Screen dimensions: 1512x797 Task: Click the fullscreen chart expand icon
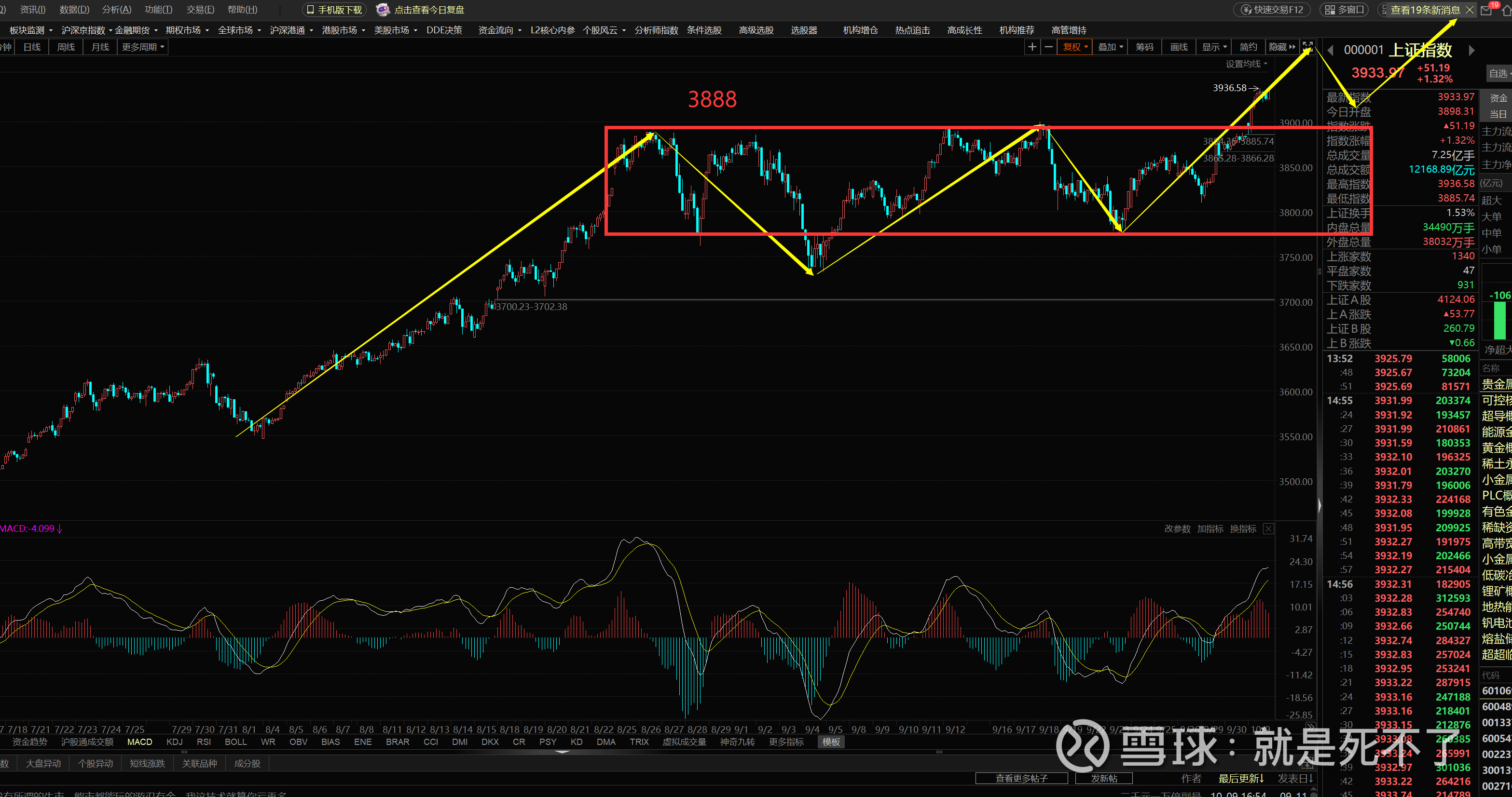pyautogui.click(x=1307, y=46)
